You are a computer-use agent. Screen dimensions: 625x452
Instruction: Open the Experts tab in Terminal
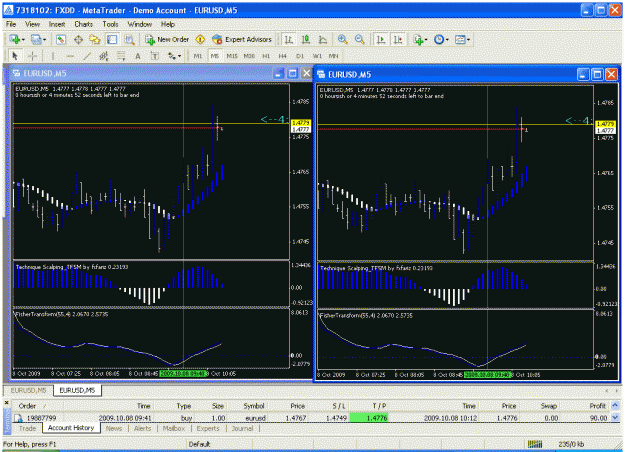(208, 428)
